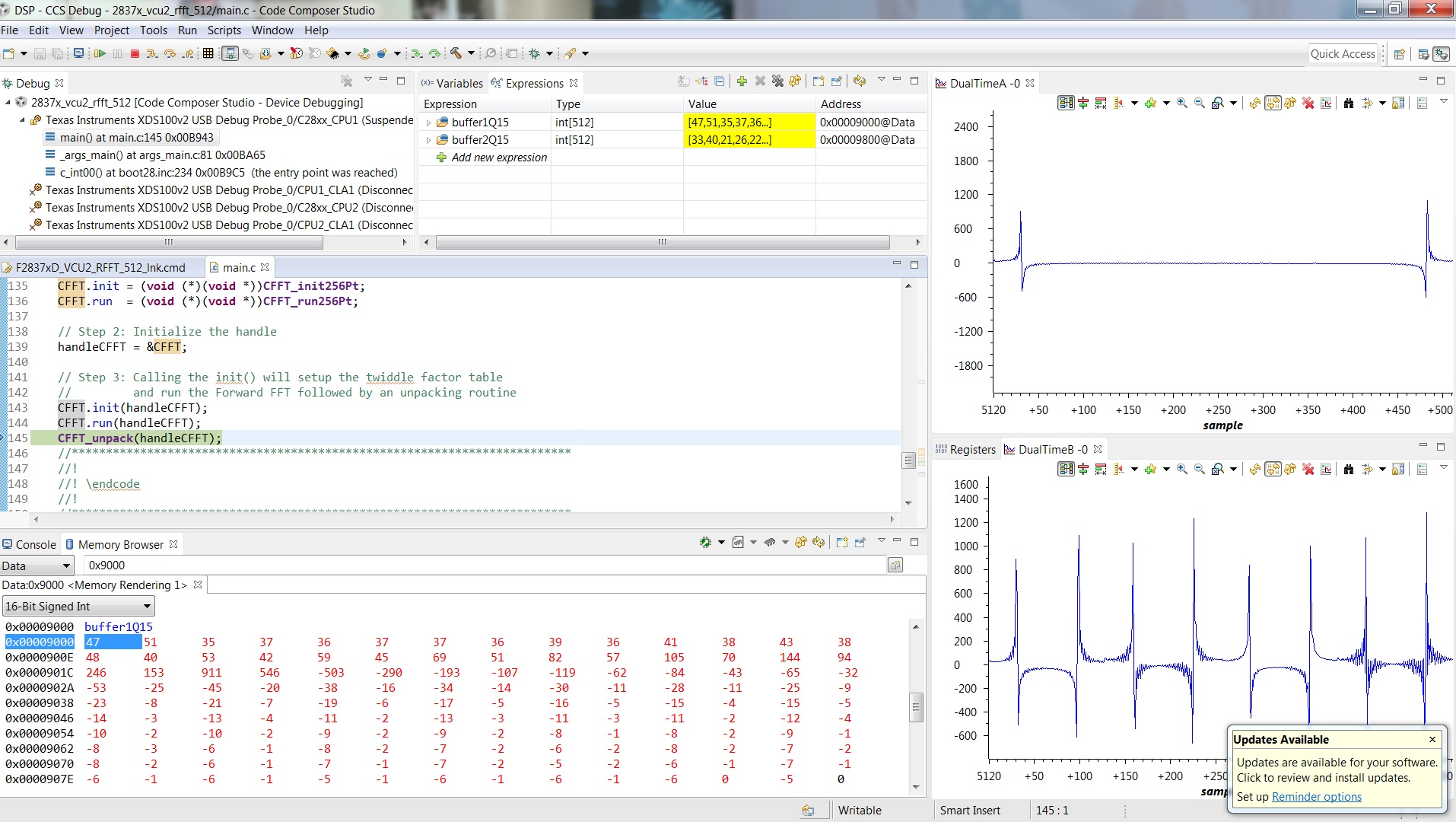Click the Terminate debug session icon

pyautogui.click(x=135, y=53)
